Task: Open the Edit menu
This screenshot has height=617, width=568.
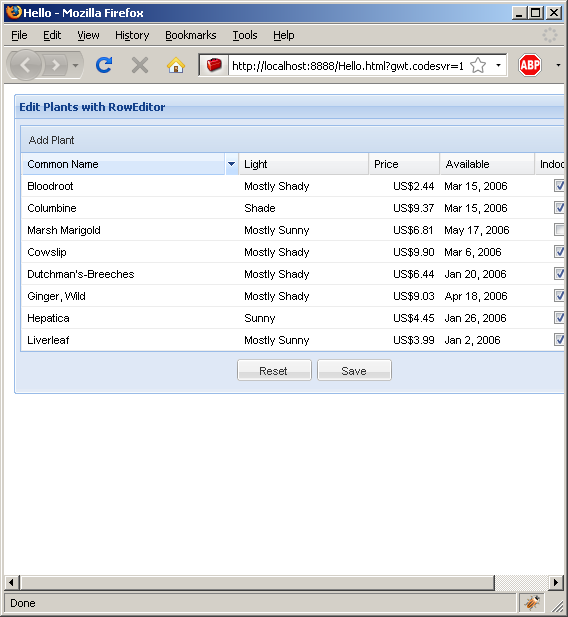Action: click(x=52, y=35)
